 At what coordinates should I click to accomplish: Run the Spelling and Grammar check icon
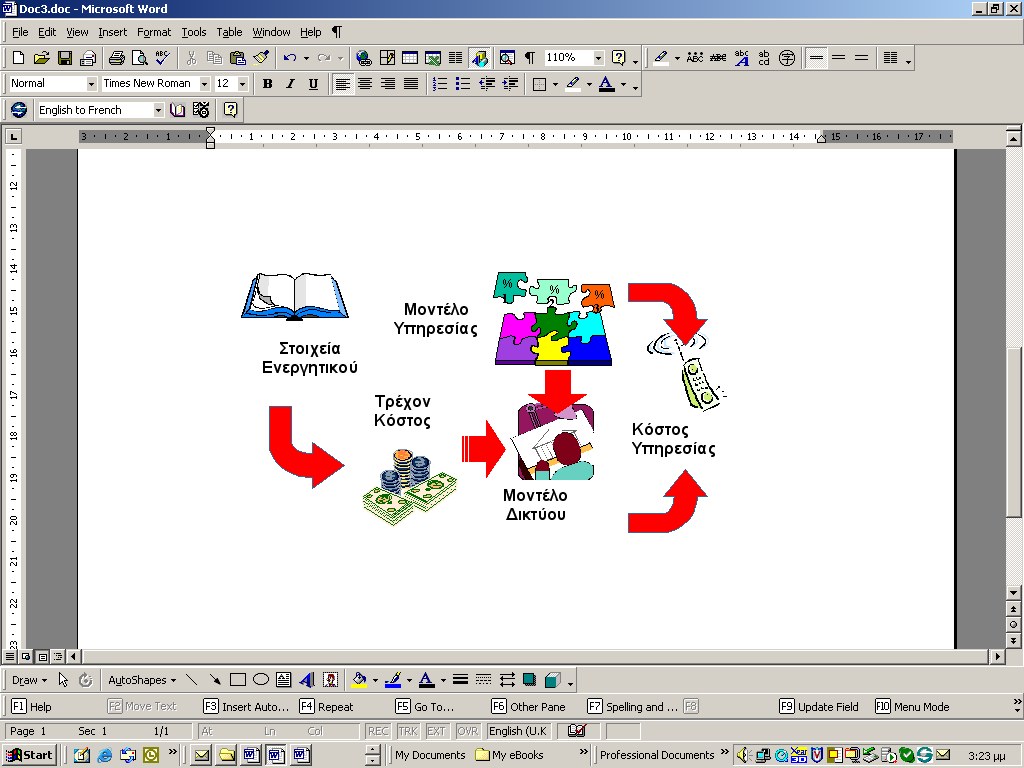(163, 58)
